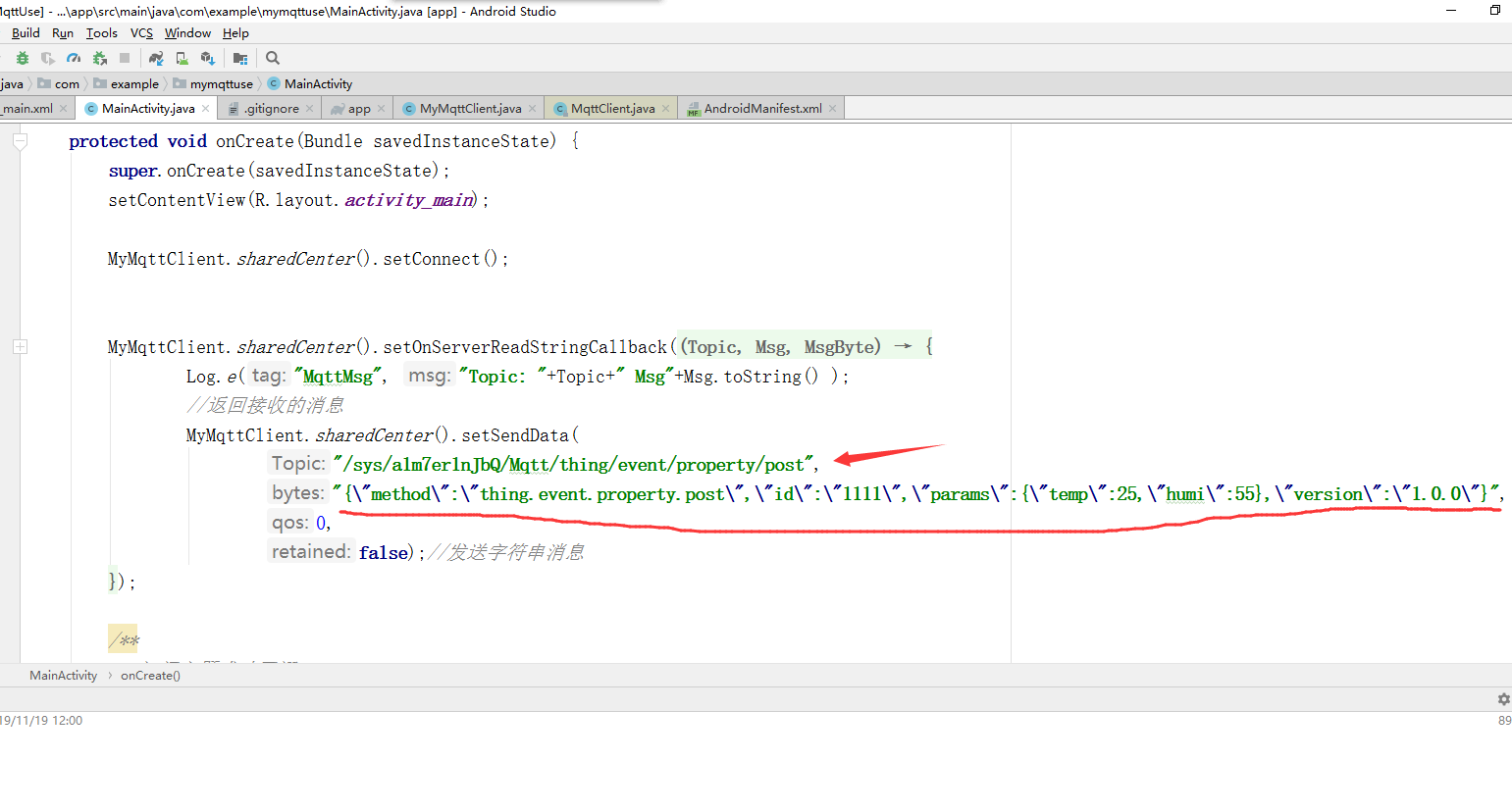Click onCreate() in bottom structure breadcrumb
1512x812 pixels.
pyautogui.click(x=150, y=676)
